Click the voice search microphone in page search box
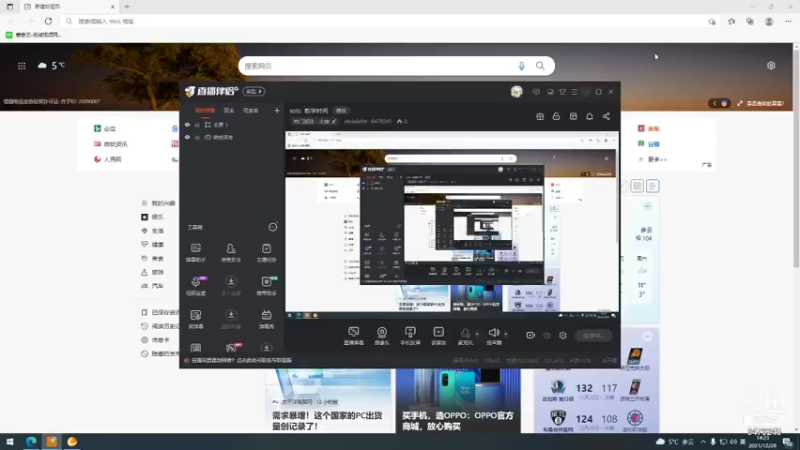Screen dimensions: 800x450 [x=521, y=66]
